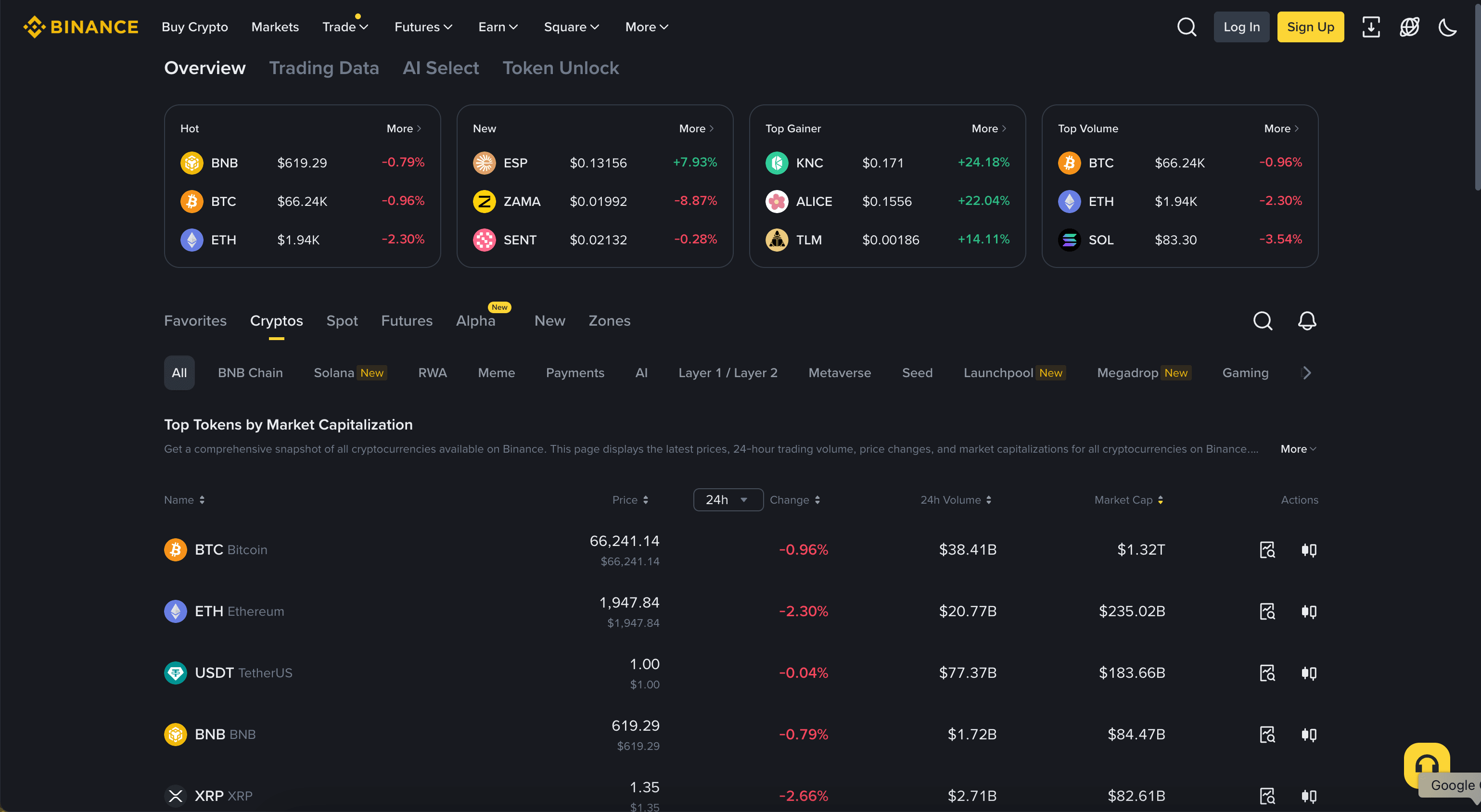1481x812 pixels.
Task: Open More in the Top Gainer card
Action: (988, 128)
